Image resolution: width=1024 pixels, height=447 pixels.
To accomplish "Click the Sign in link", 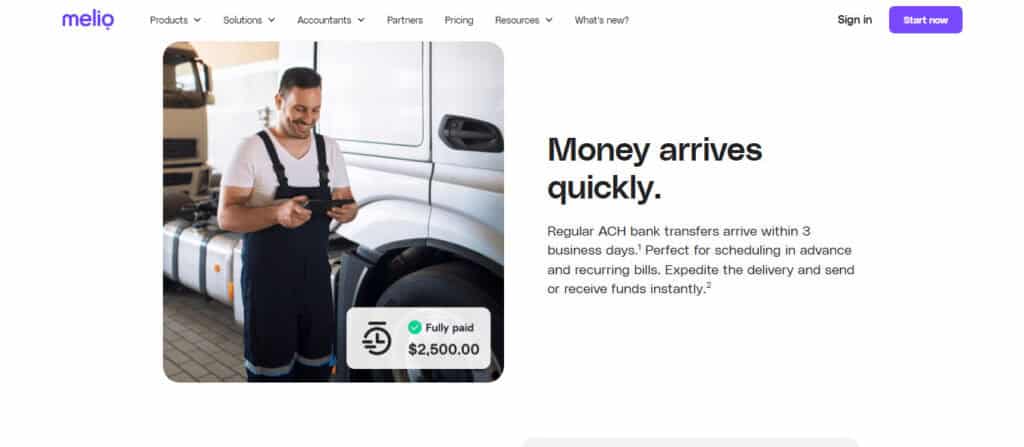I will (855, 20).
